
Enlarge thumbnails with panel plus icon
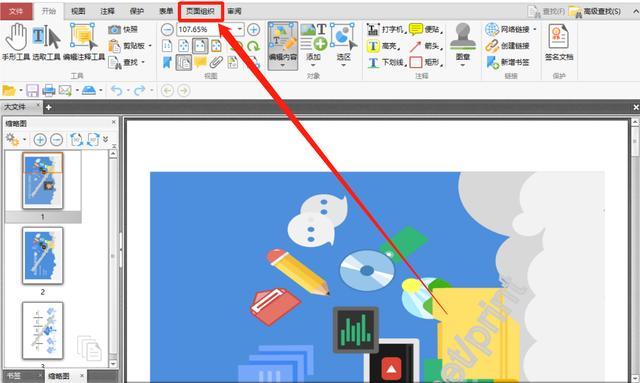point(40,140)
